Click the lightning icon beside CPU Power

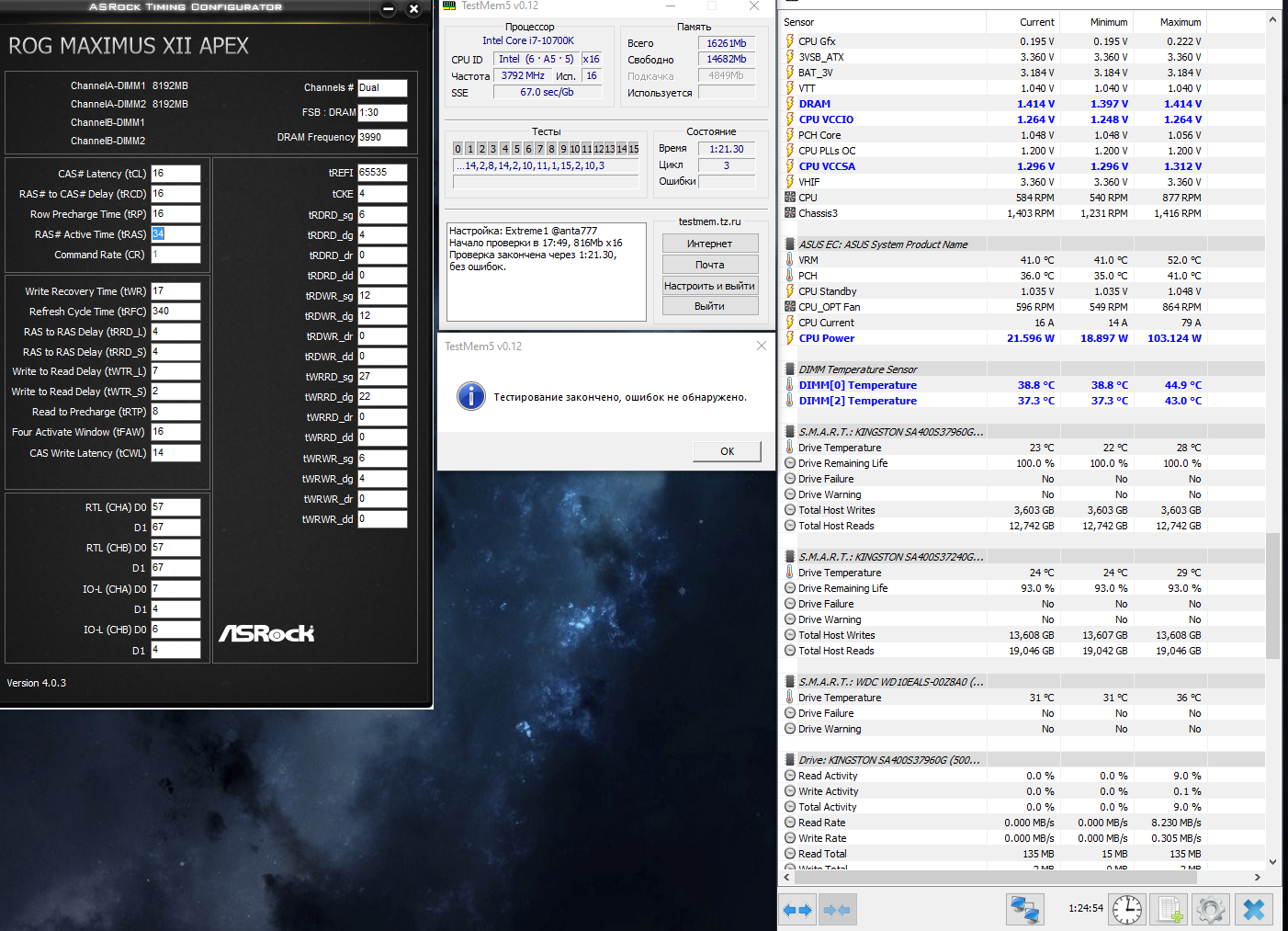point(790,338)
